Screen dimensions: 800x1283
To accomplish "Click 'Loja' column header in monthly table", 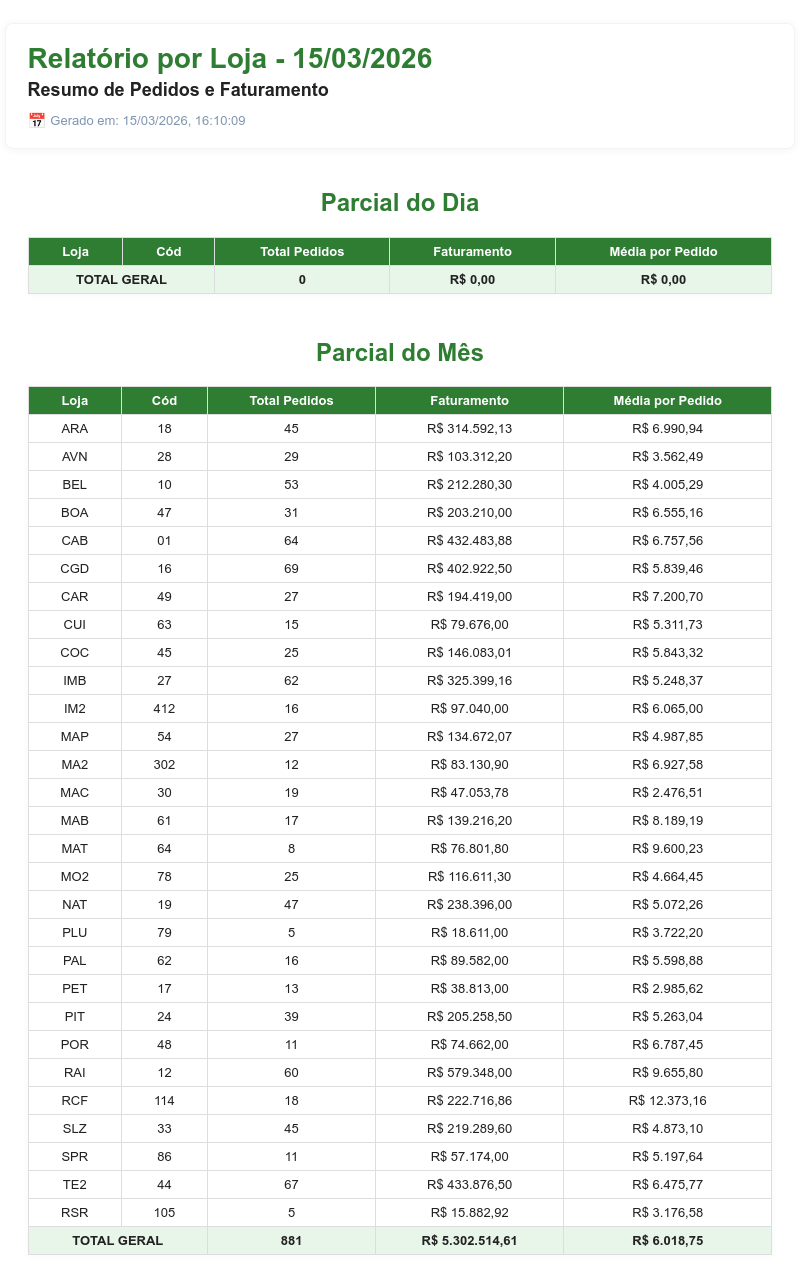I will 75,401.
